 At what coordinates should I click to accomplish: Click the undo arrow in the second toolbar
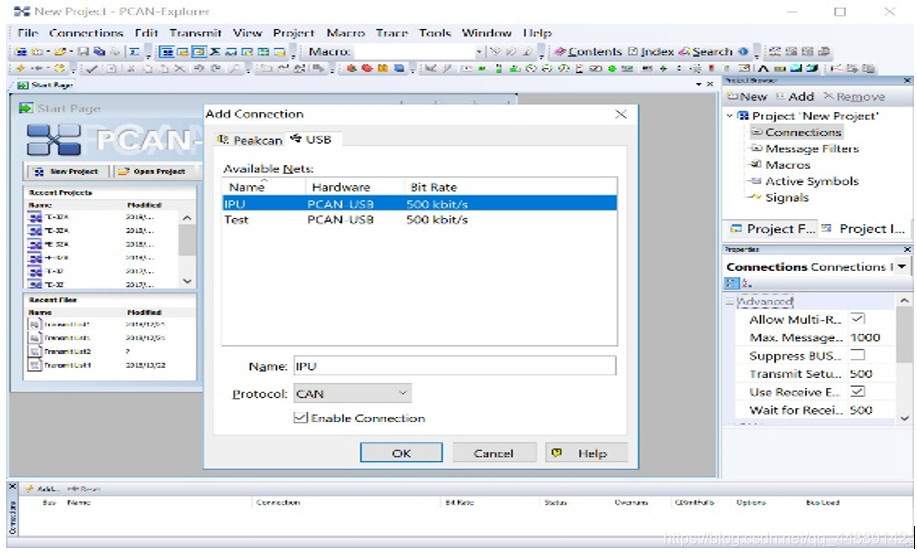(199, 68)
